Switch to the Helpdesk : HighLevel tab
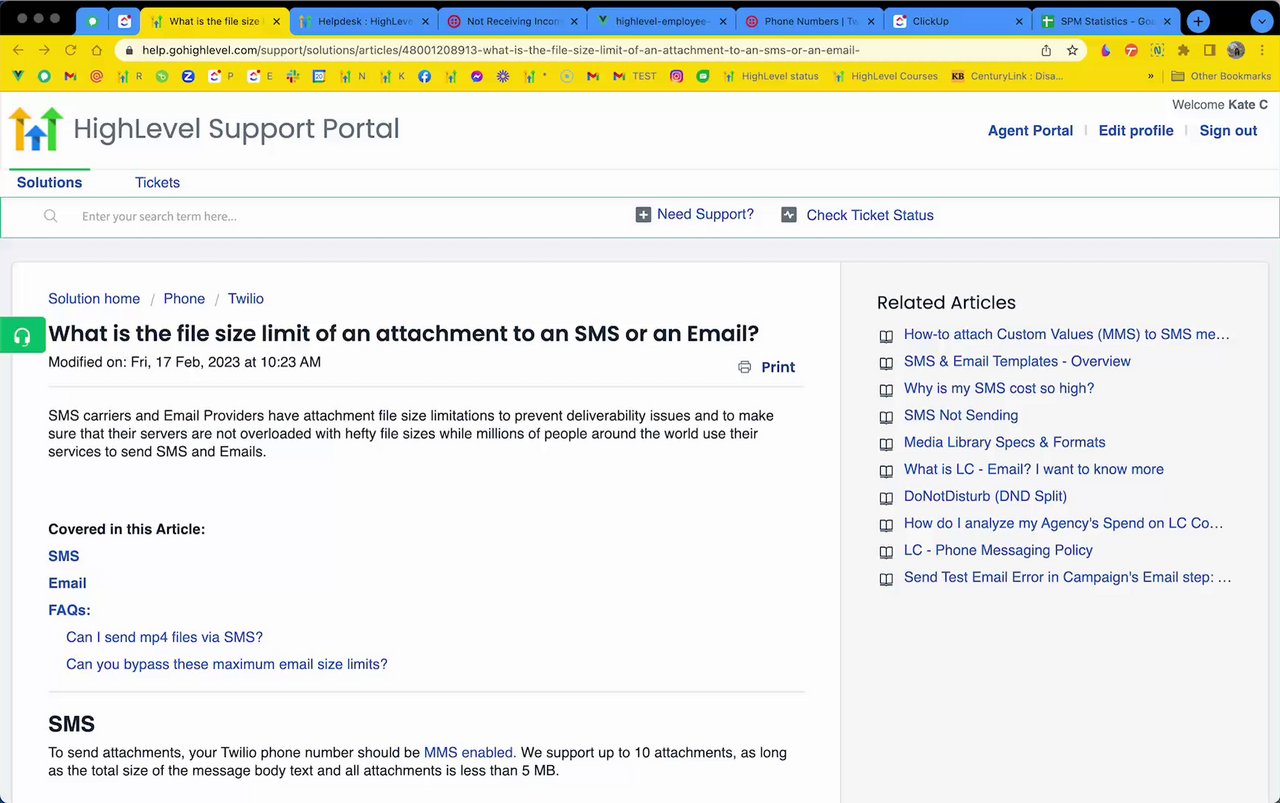This screenshot has height=803, width=1280. tap(363, 21)
